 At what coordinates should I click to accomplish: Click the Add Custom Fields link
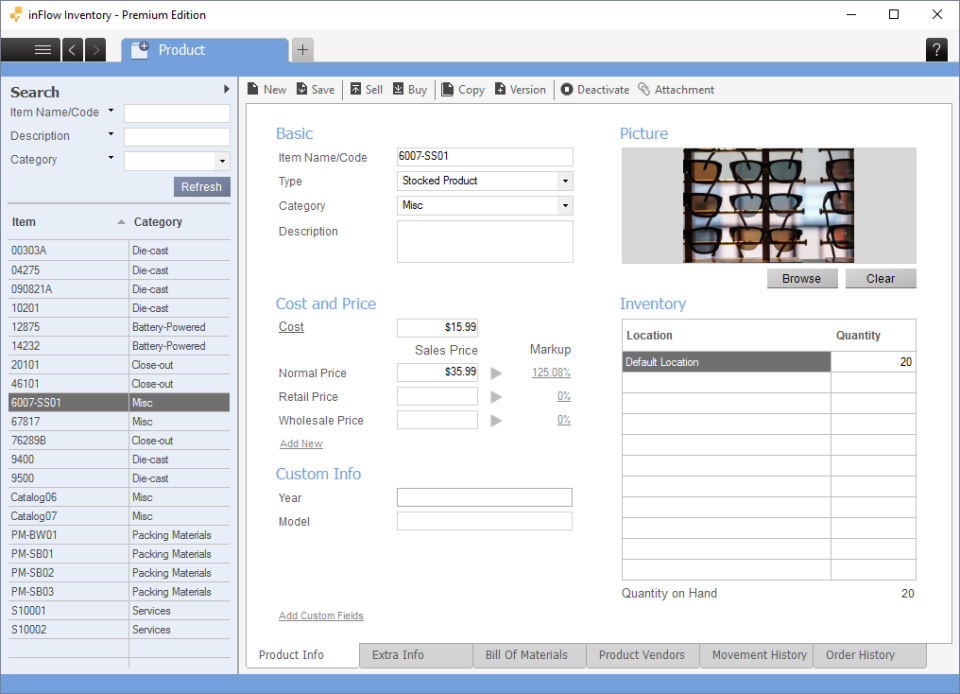tap(321, 616)
